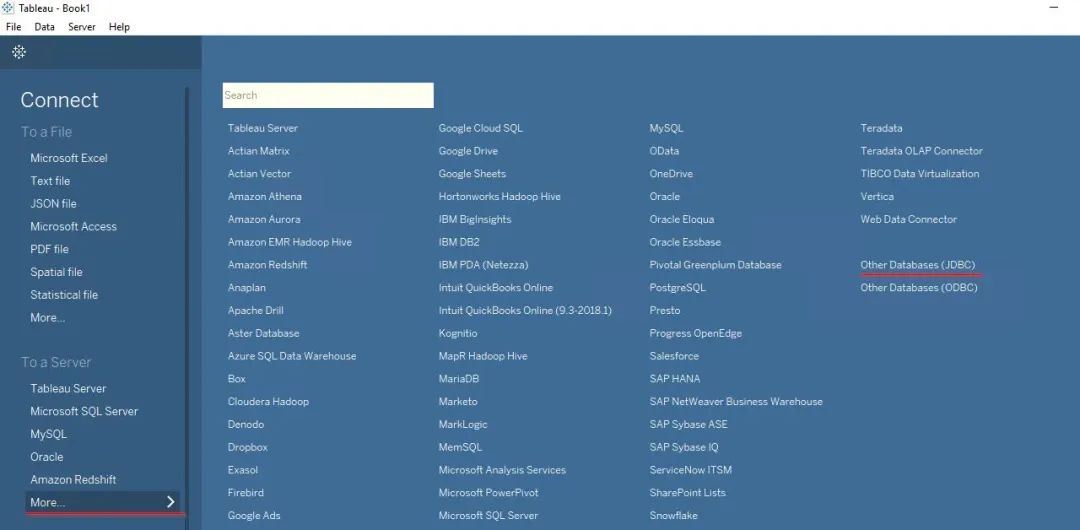
Task: Connect to a Microsoft Excel file
Action: (69, 158)
